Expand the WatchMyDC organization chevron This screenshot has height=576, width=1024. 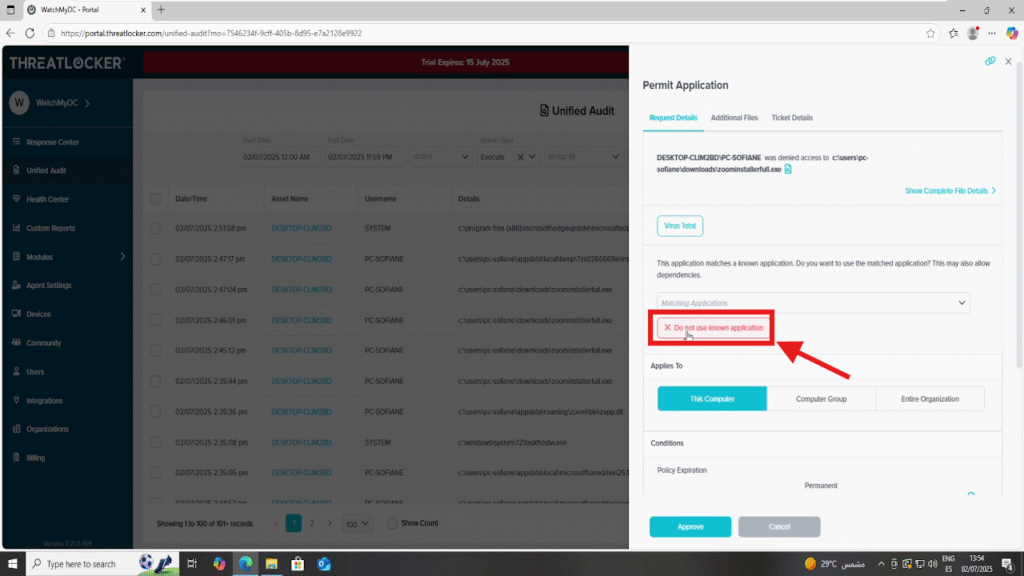[x=88, y=103]
